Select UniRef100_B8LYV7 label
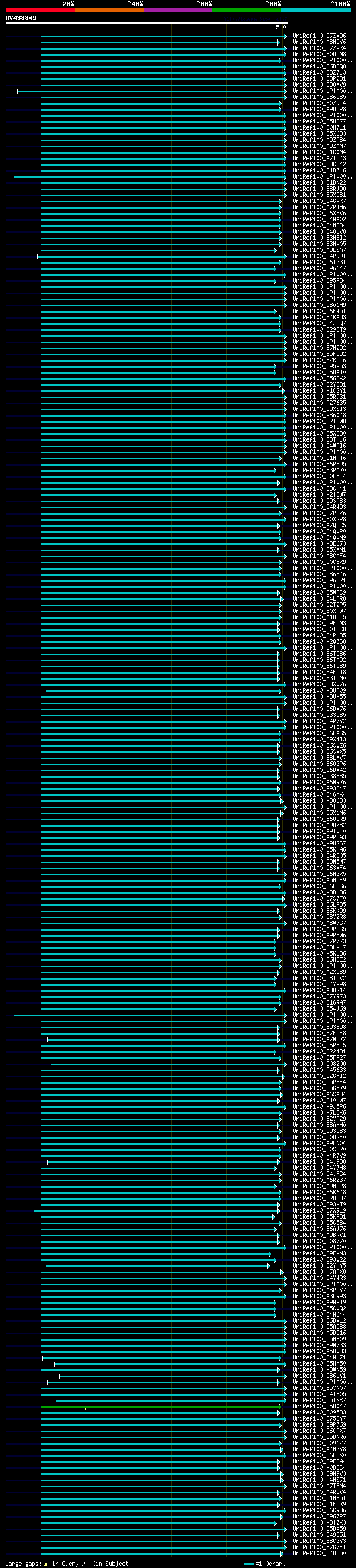The image size is (356, 1568). (x=319, y=758)
